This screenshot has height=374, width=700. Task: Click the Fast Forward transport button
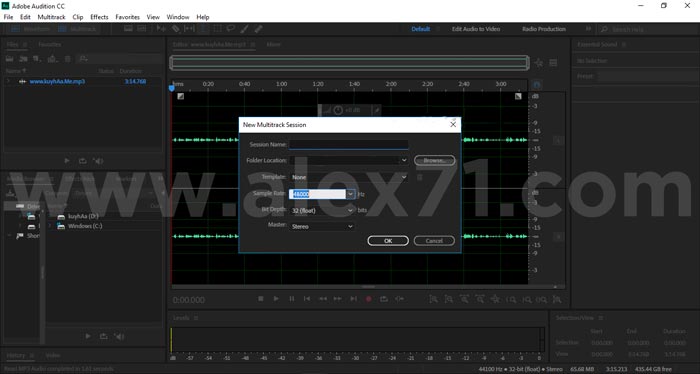coord(338,299)
